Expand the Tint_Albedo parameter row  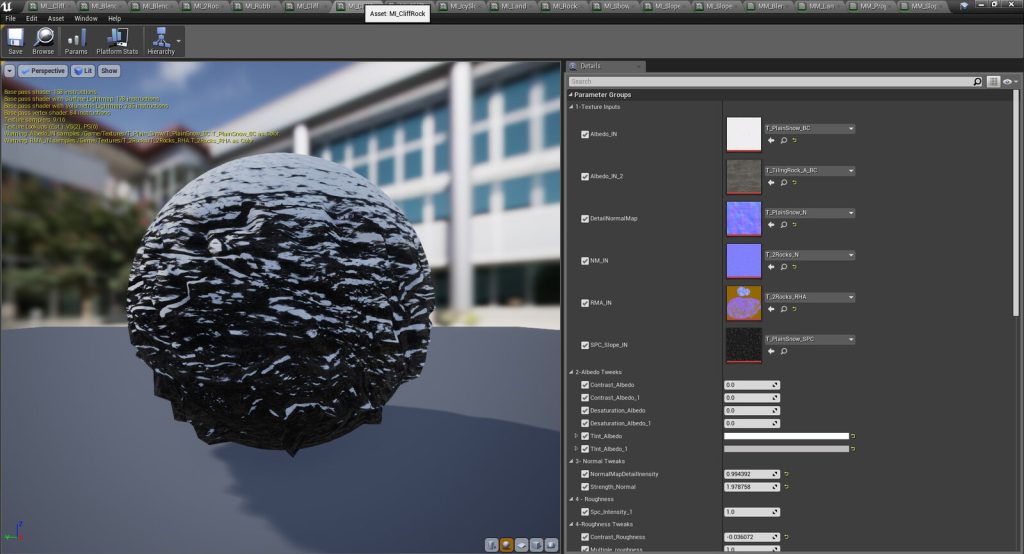pos(574,436)
